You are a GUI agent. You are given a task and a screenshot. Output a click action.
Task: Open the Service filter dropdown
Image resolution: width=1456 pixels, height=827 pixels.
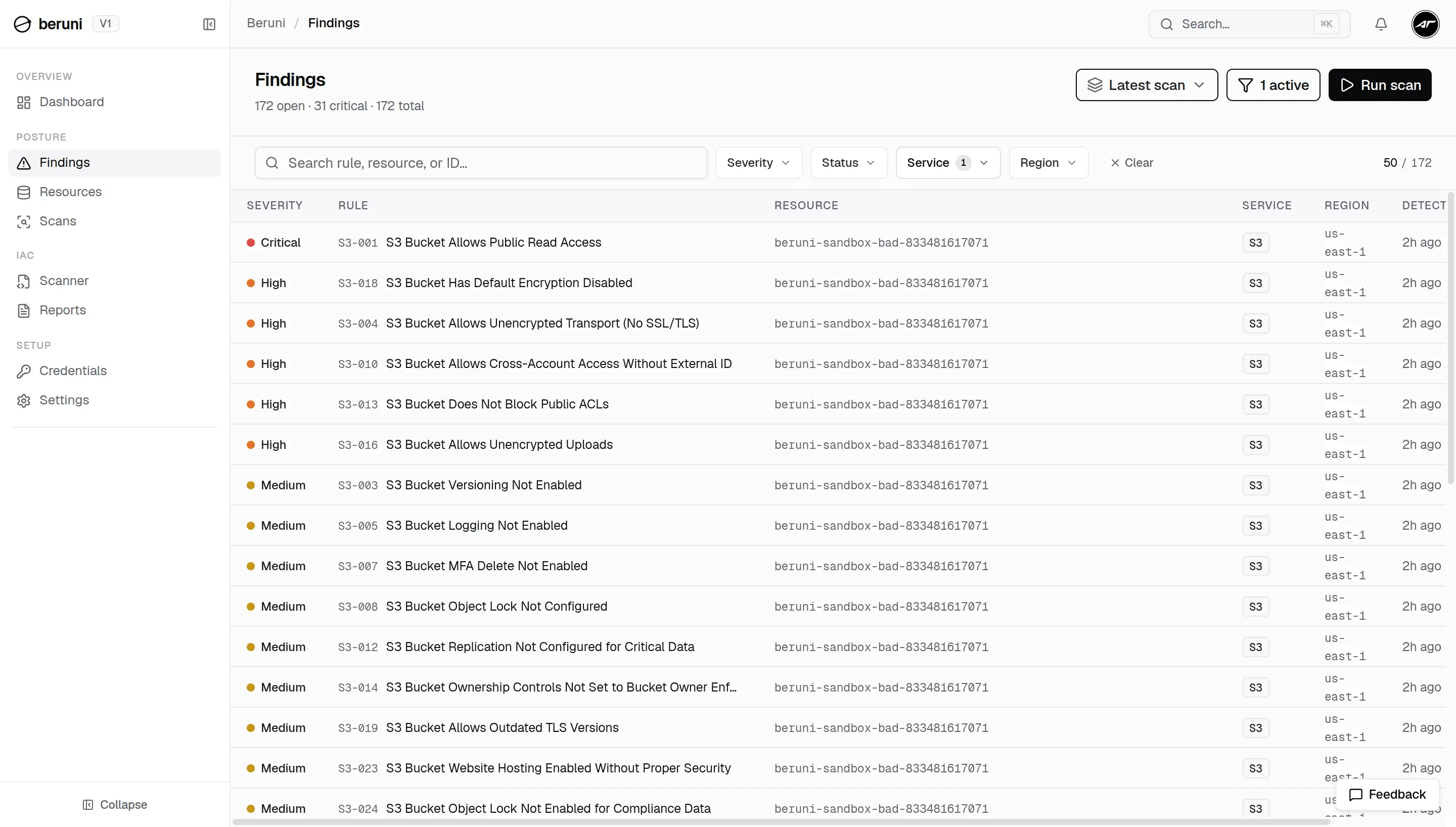[948, 163]
